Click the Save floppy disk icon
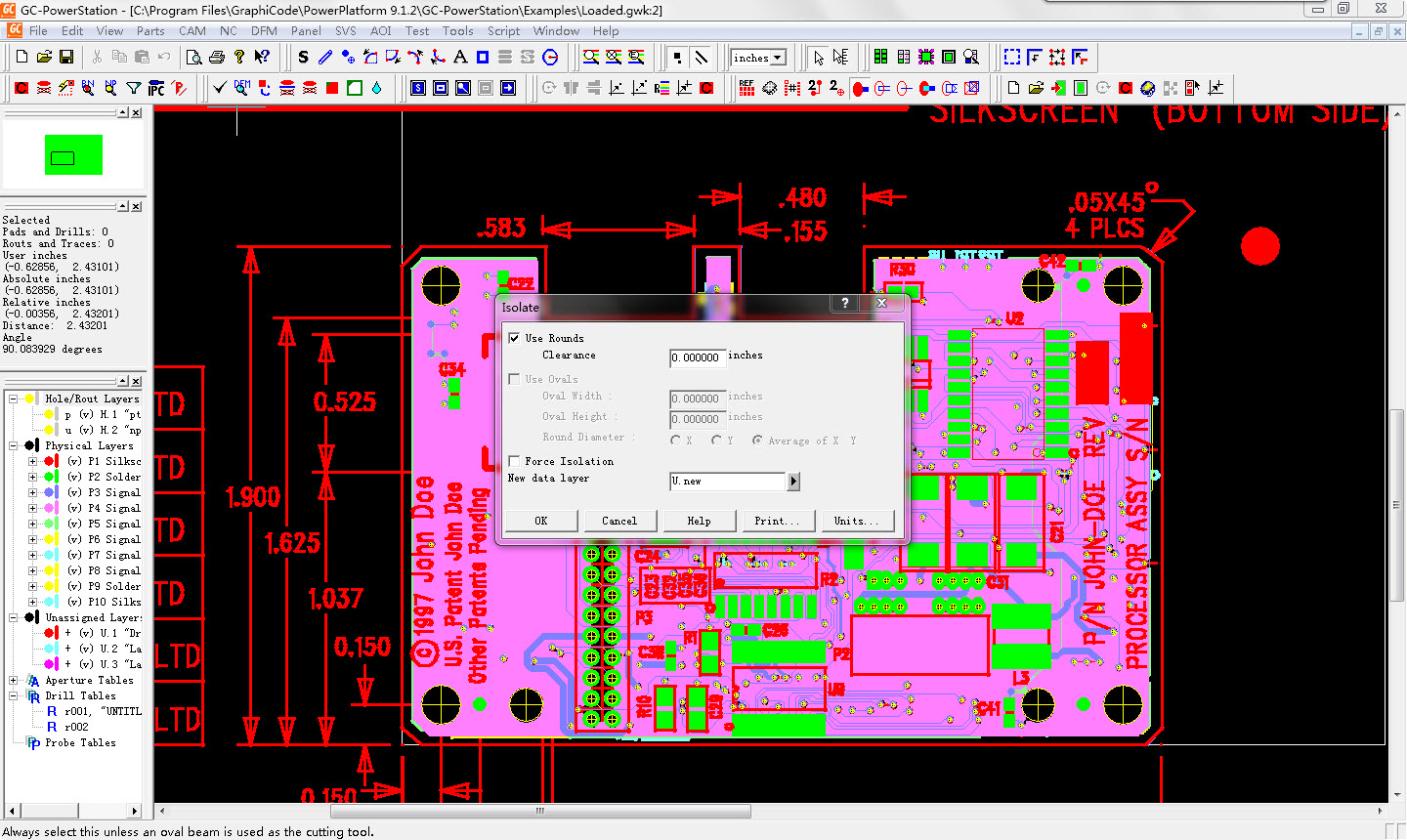 tap(66, 58)
